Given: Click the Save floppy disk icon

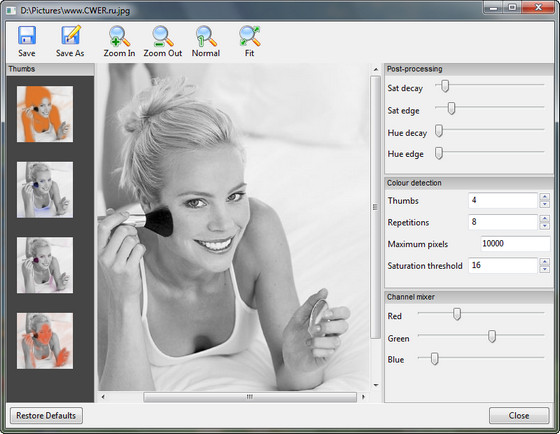Looking at the screenshot, I should (27, 36).
